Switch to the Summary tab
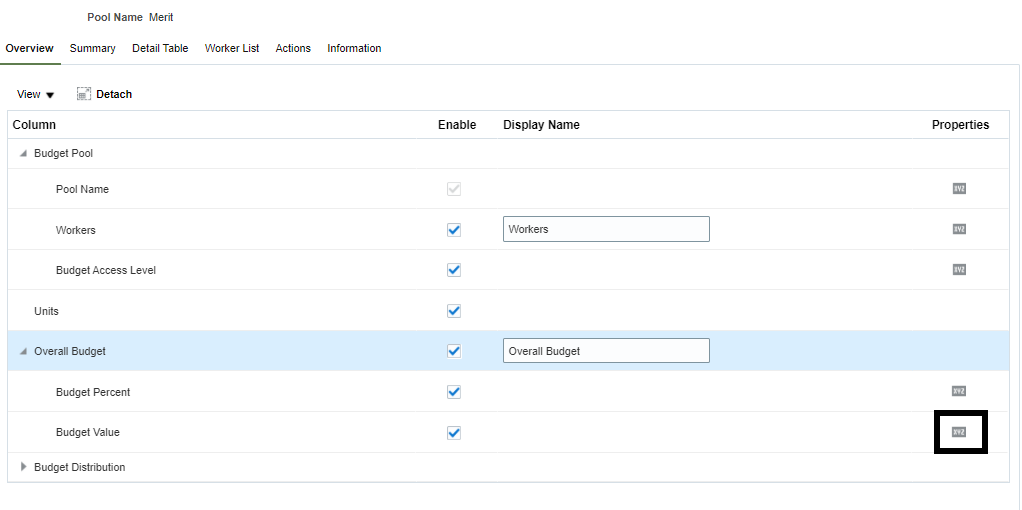This screenshot has height=510, width=1022. point(92,48)
